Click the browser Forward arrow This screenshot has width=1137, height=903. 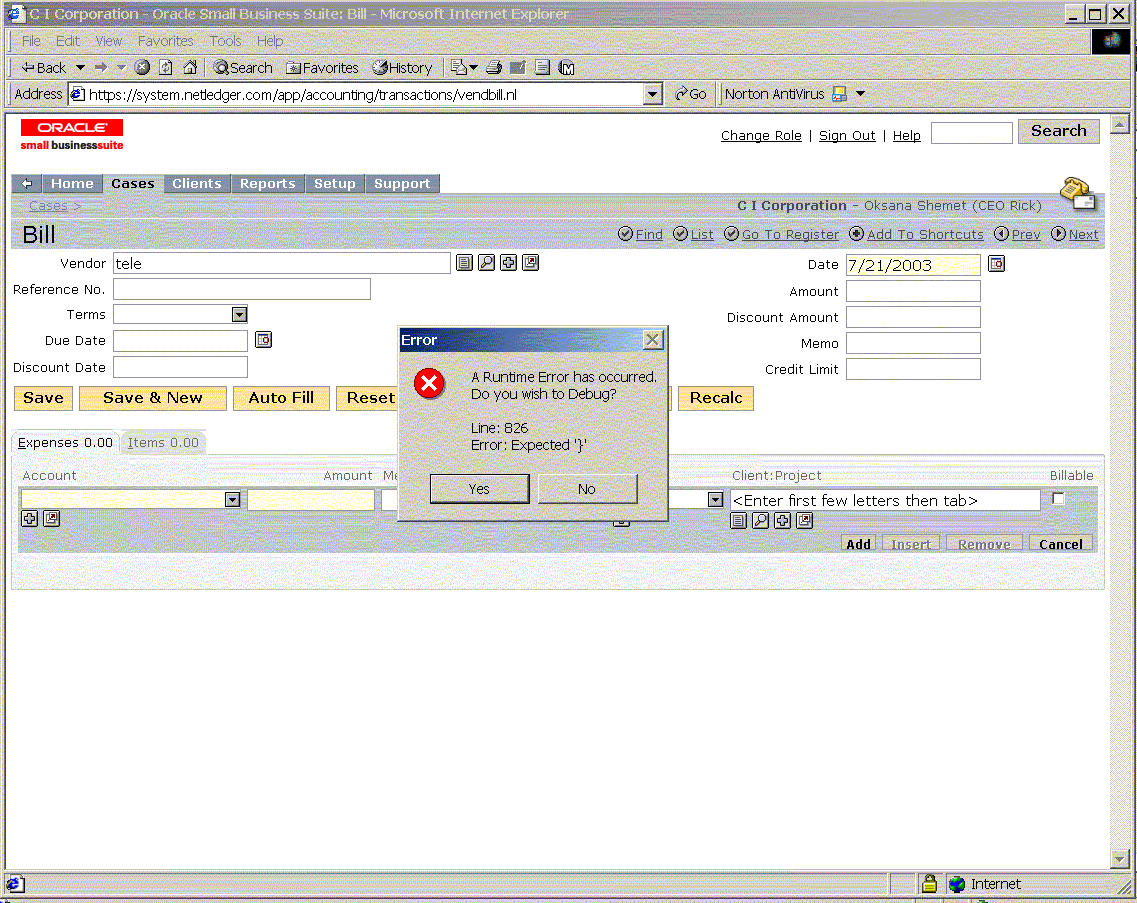point(101,67)
